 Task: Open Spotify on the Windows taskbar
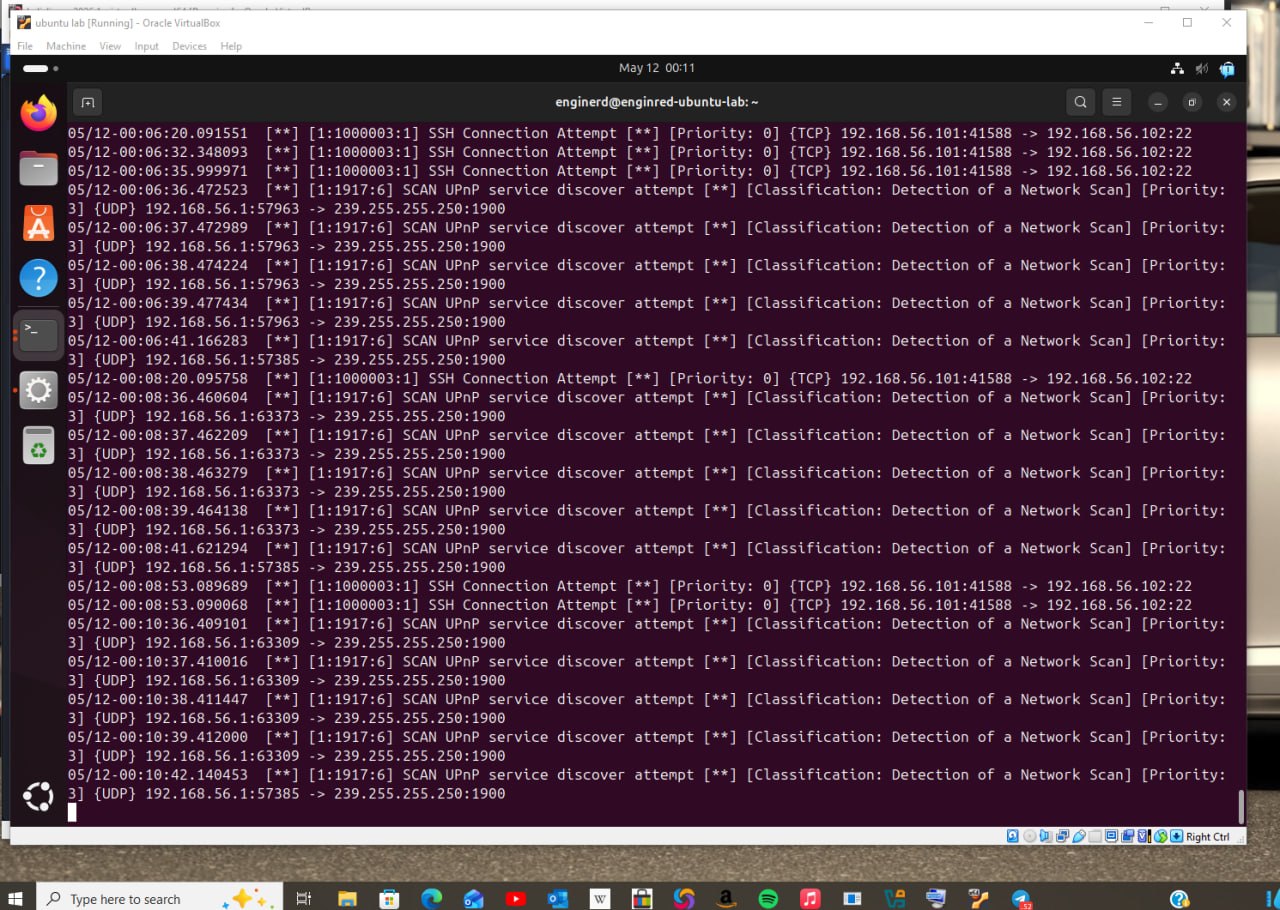768,898
